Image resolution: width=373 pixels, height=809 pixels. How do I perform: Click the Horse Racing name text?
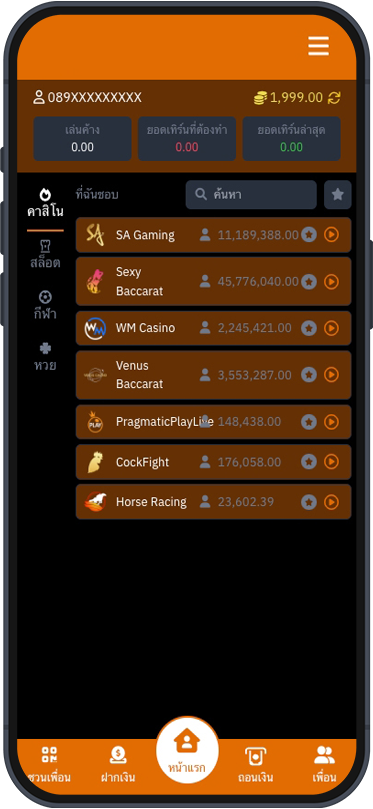(x=151, y=501)
